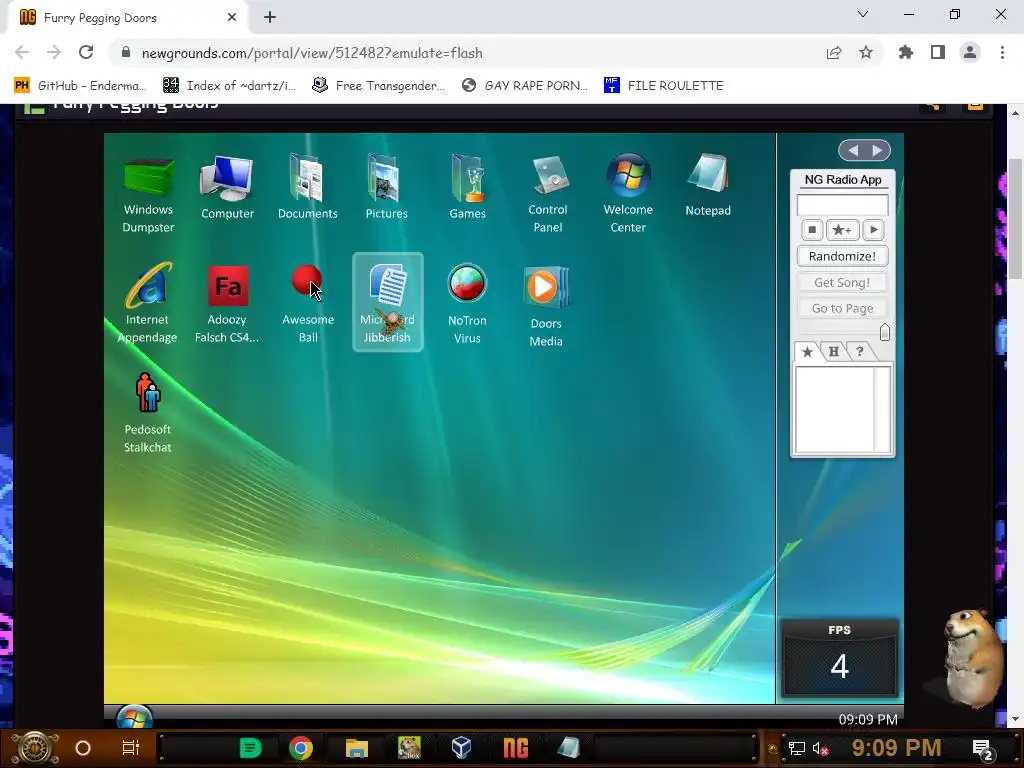Click the Cortana circle on taskbar

tap(83, 748)
